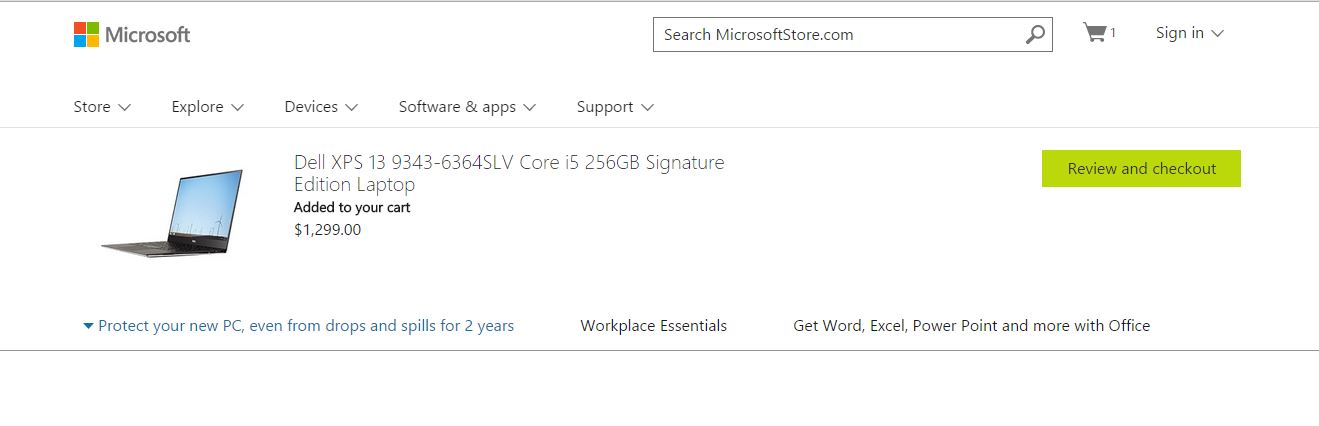This screenshot has height=426, width=1319.
Task: Click the Microsoft wordmark text
Action: click(x=148, y=35)
